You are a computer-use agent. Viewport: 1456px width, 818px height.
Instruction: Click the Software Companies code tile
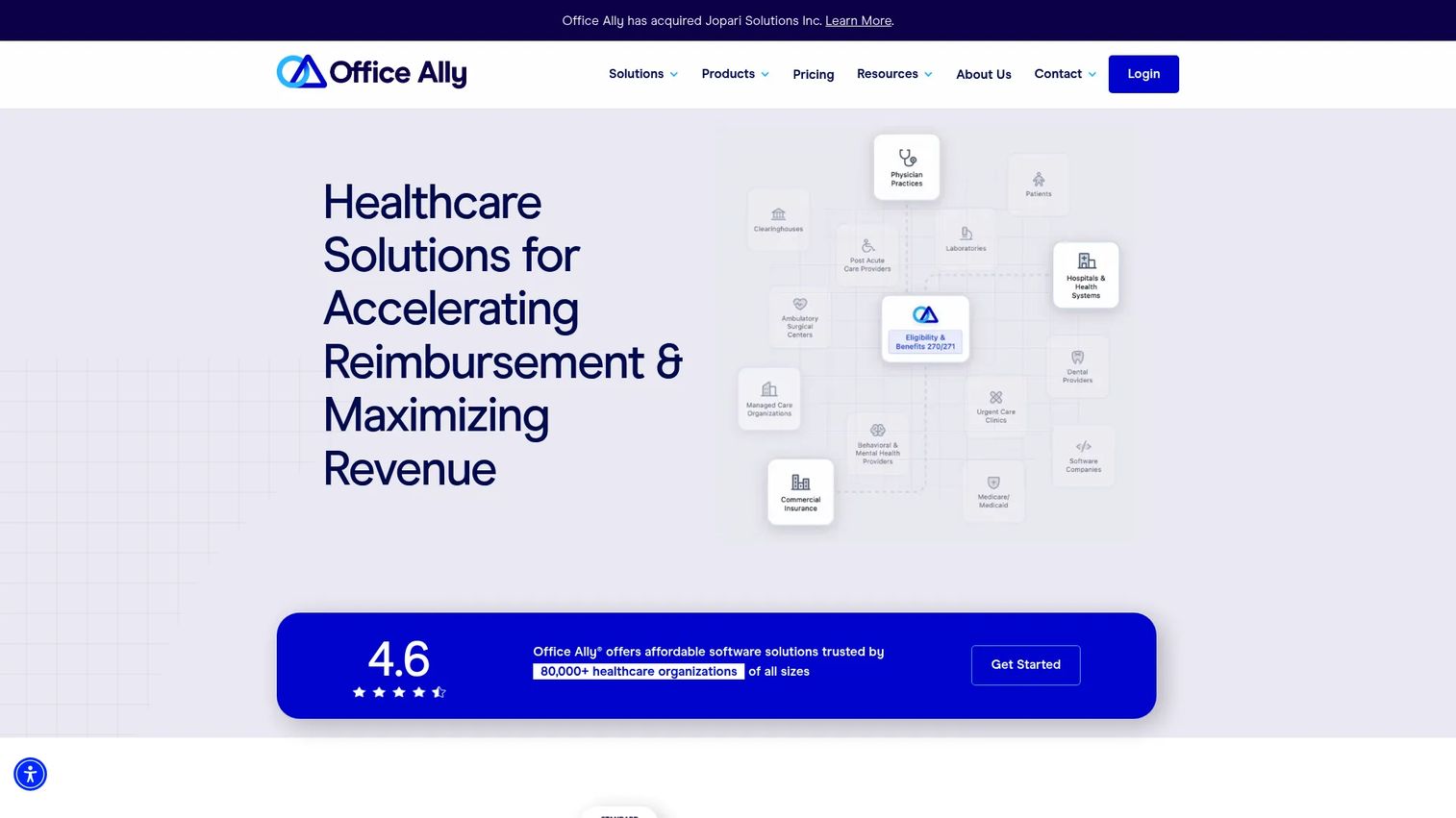(1083, 456)
